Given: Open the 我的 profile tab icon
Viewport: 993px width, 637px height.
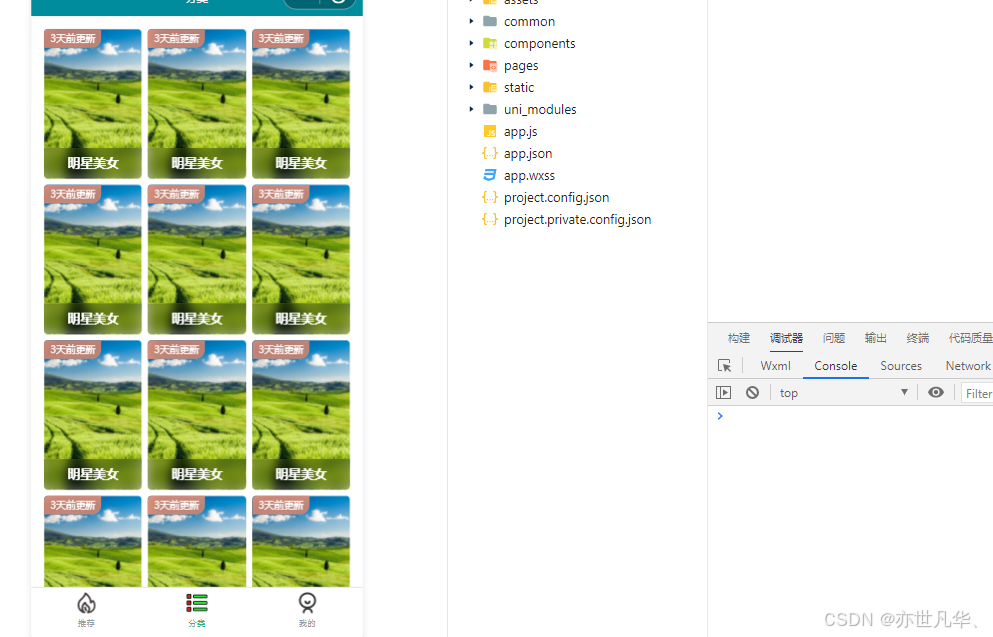Looking at the screenshot, I should click(x=307, y=603).
